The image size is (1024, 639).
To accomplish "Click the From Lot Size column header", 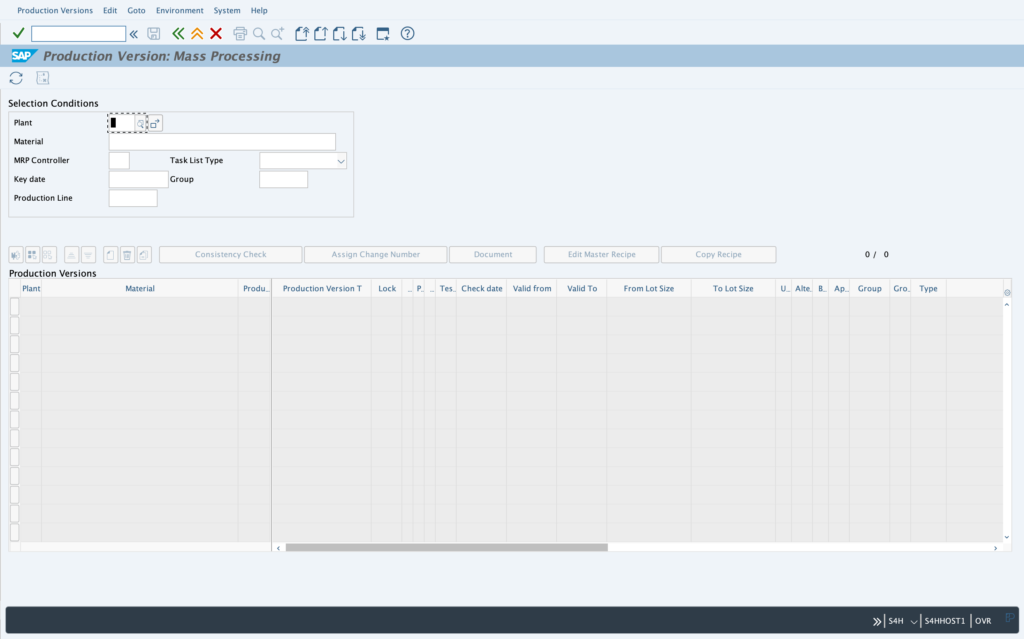I will click(648, 288).
